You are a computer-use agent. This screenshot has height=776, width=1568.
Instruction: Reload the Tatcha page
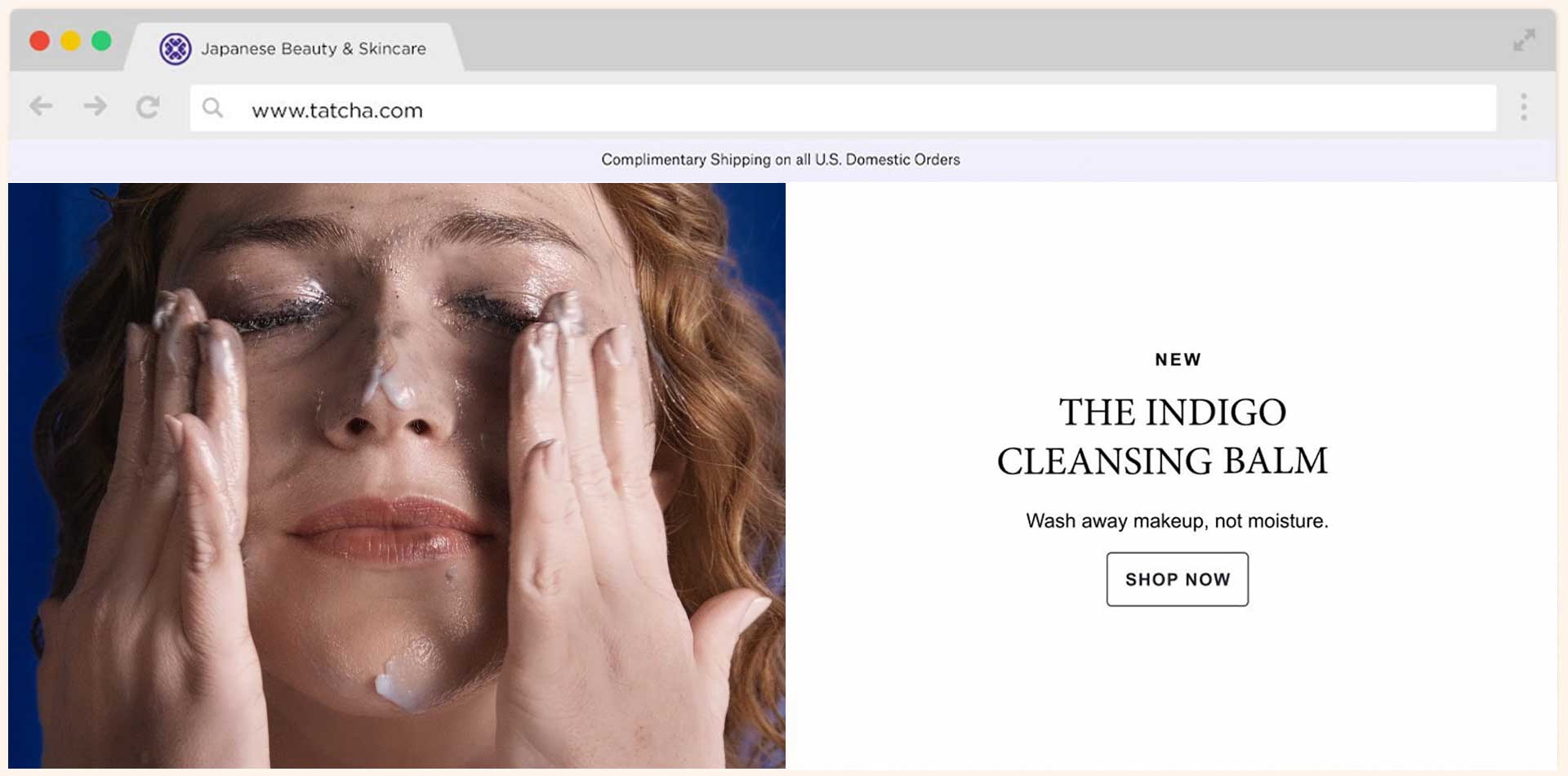148,107
